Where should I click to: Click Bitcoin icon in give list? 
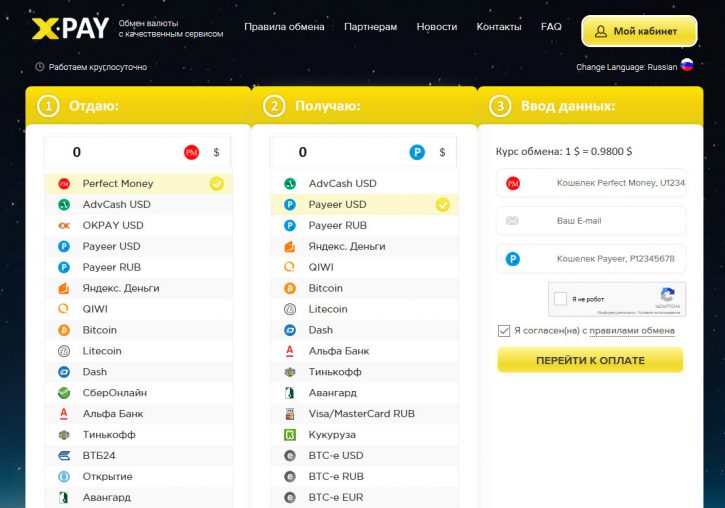(64, 330)
